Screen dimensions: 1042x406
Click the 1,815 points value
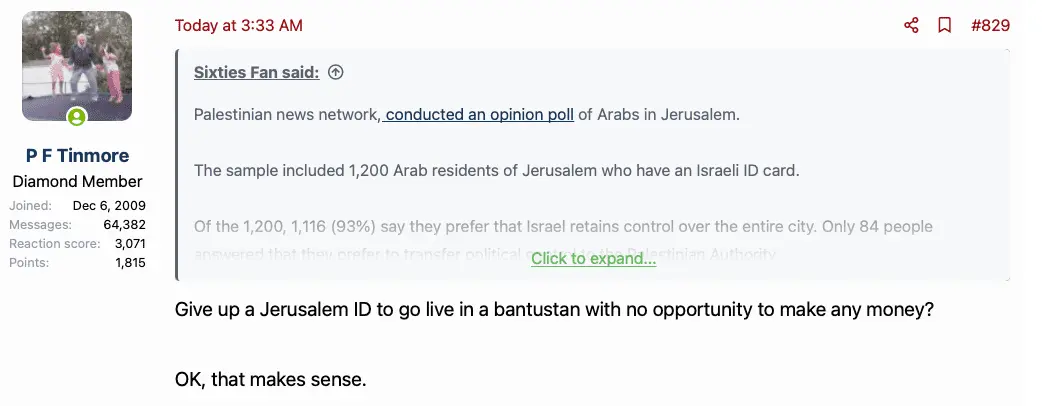point(130,262)
